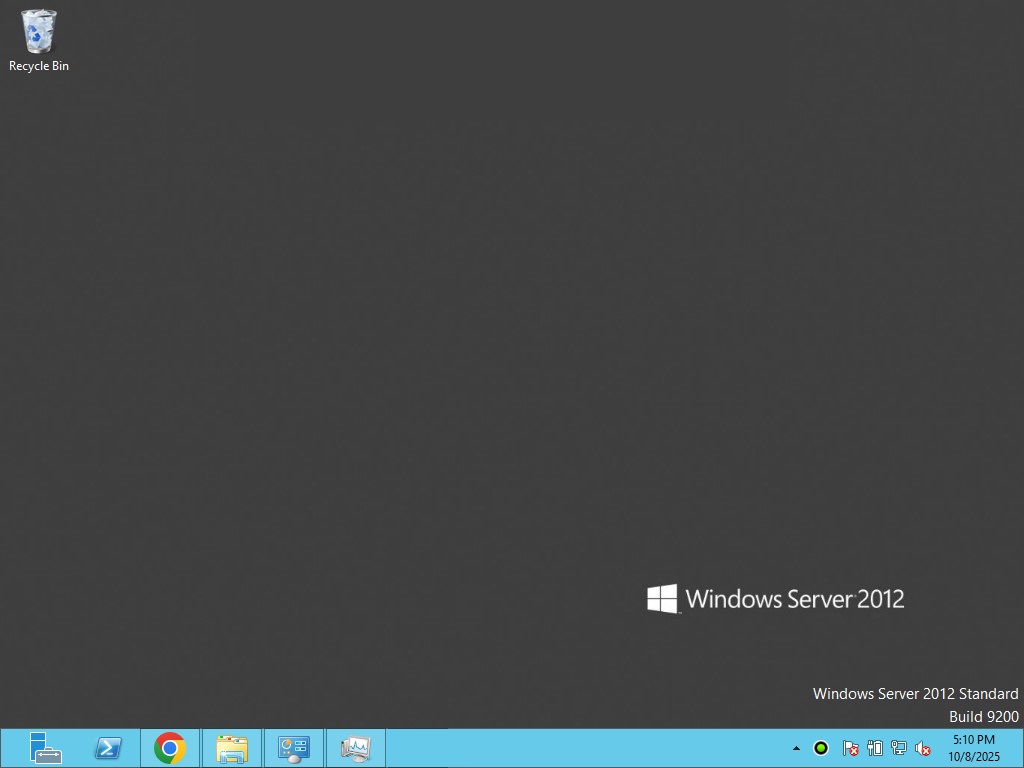Screen dimensions: 1024x768
Task: Select the Recycle Bin desktop icon
Action: tap(39, 32)
